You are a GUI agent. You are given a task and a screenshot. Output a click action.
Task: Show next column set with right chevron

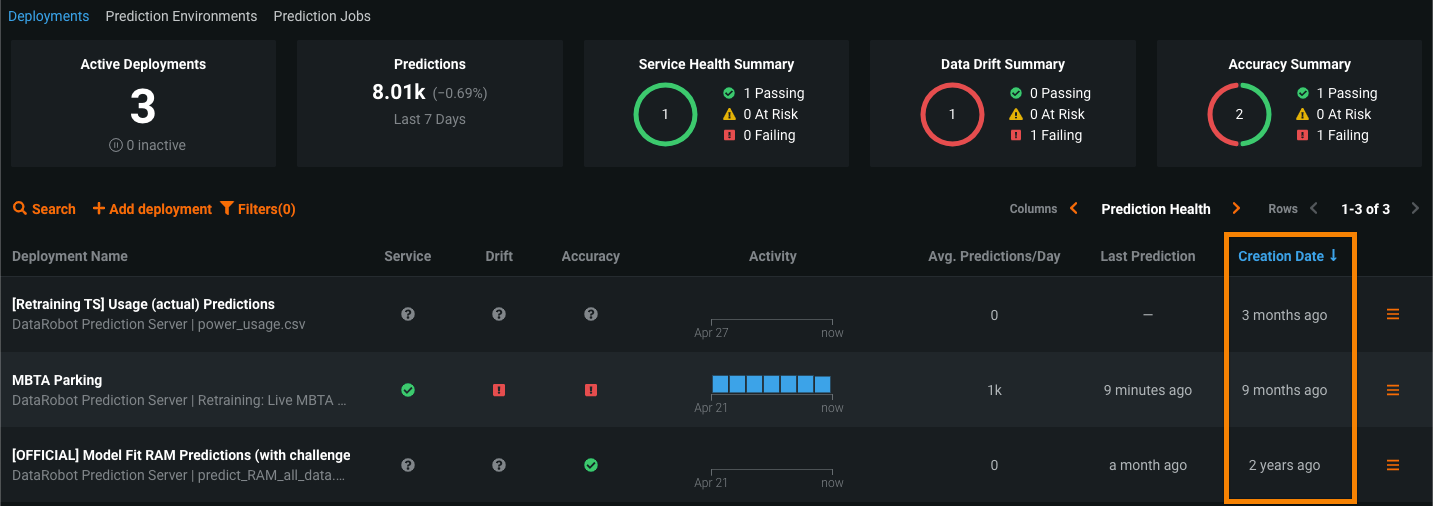[1237, 209]
